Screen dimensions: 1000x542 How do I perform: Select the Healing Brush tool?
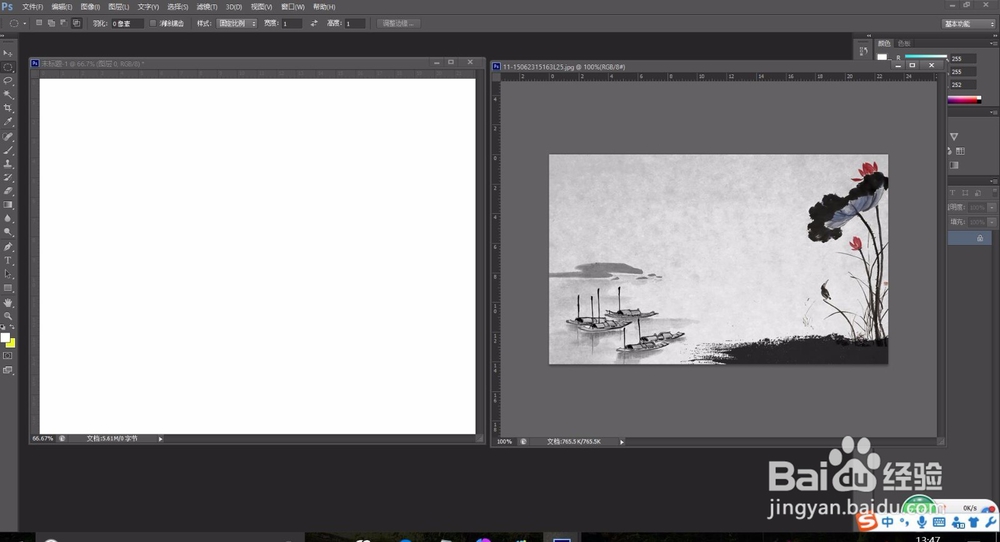(x=8, y=136)
